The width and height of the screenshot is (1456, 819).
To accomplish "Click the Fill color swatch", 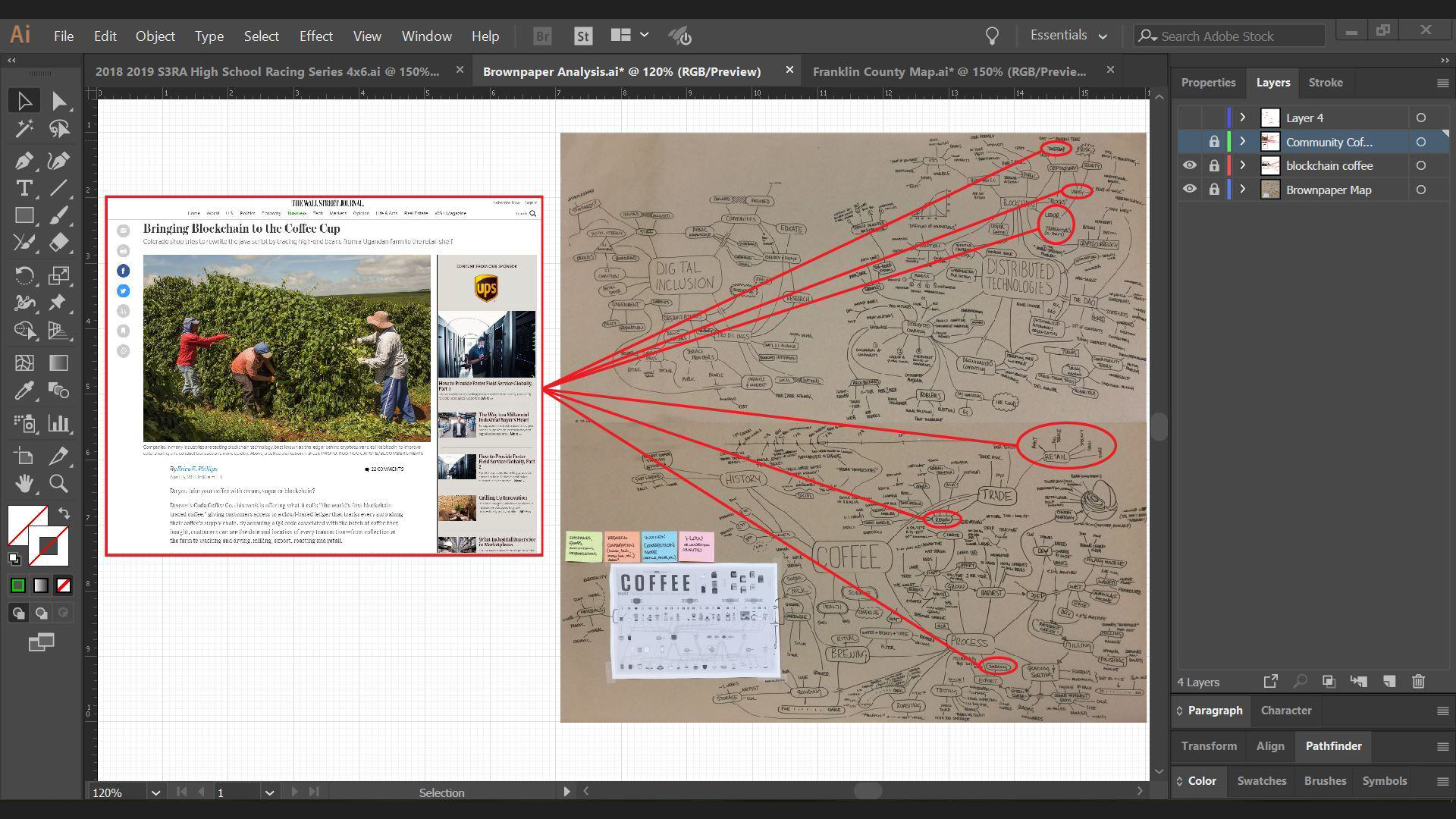I will [27, 525].
